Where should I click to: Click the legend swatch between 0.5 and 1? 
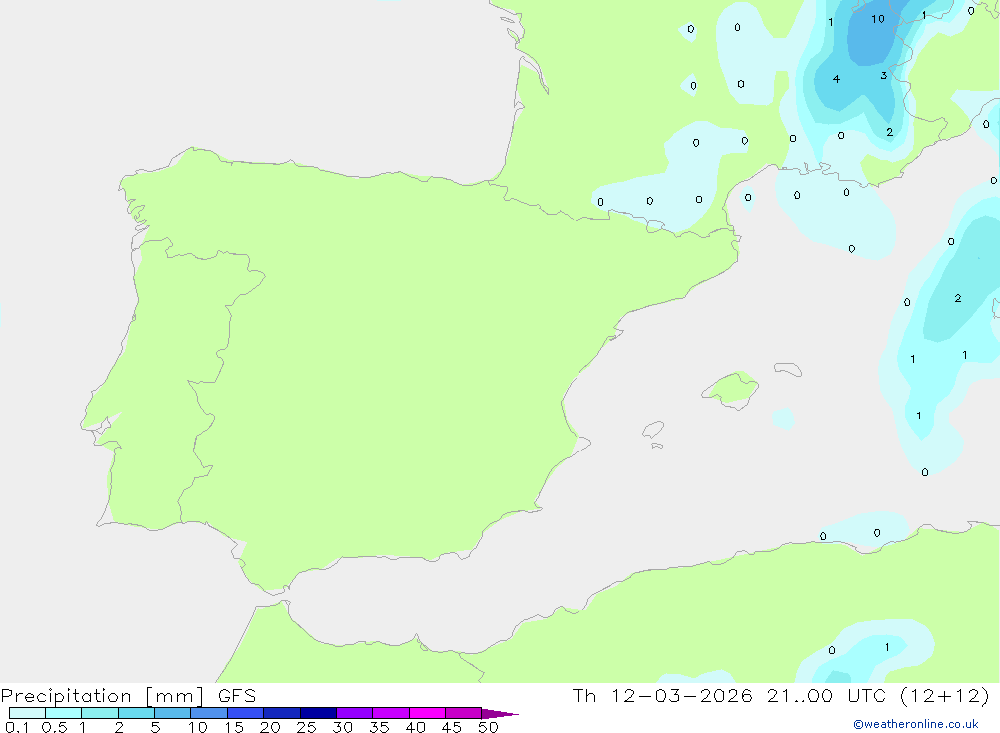click(63, 713)
